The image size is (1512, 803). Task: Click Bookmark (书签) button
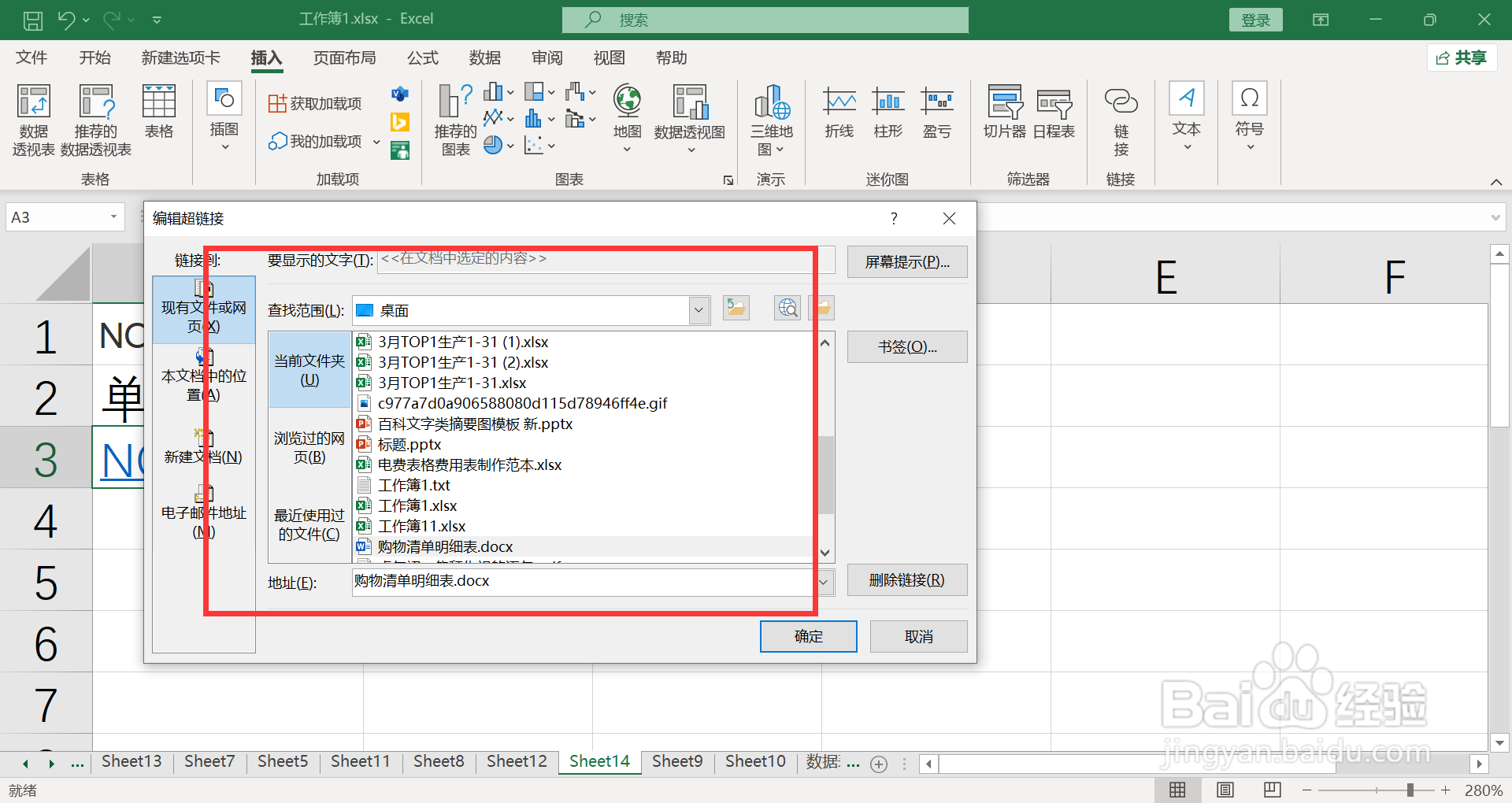click(907, 347)
